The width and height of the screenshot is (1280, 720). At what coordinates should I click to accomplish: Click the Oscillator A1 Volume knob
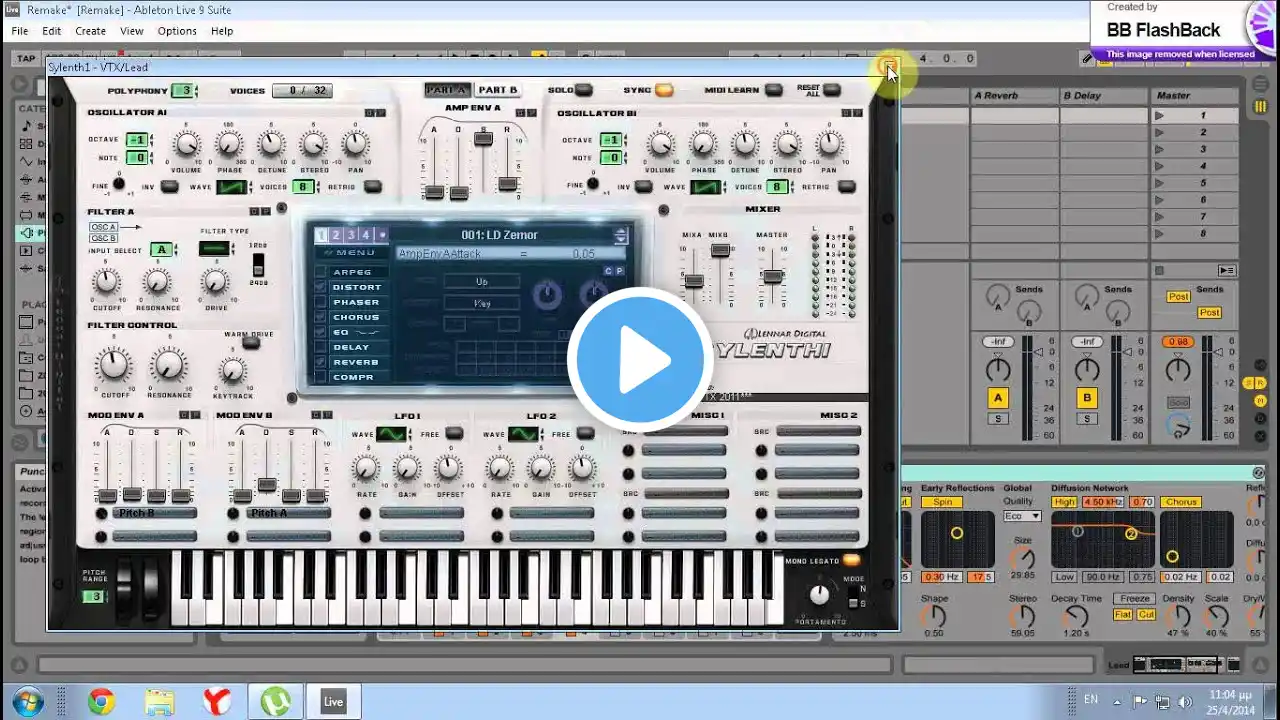click(x=187, y=146)
